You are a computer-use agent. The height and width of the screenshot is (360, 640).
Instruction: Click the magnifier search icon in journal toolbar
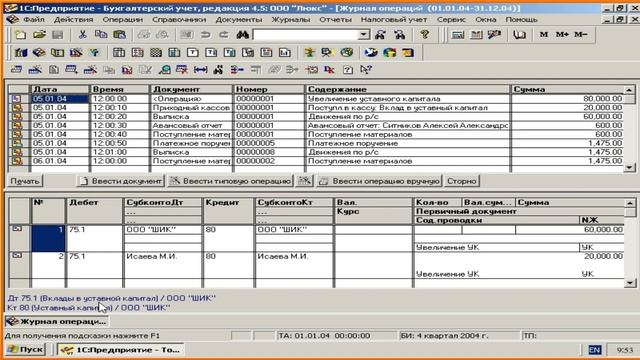[165, 70]
